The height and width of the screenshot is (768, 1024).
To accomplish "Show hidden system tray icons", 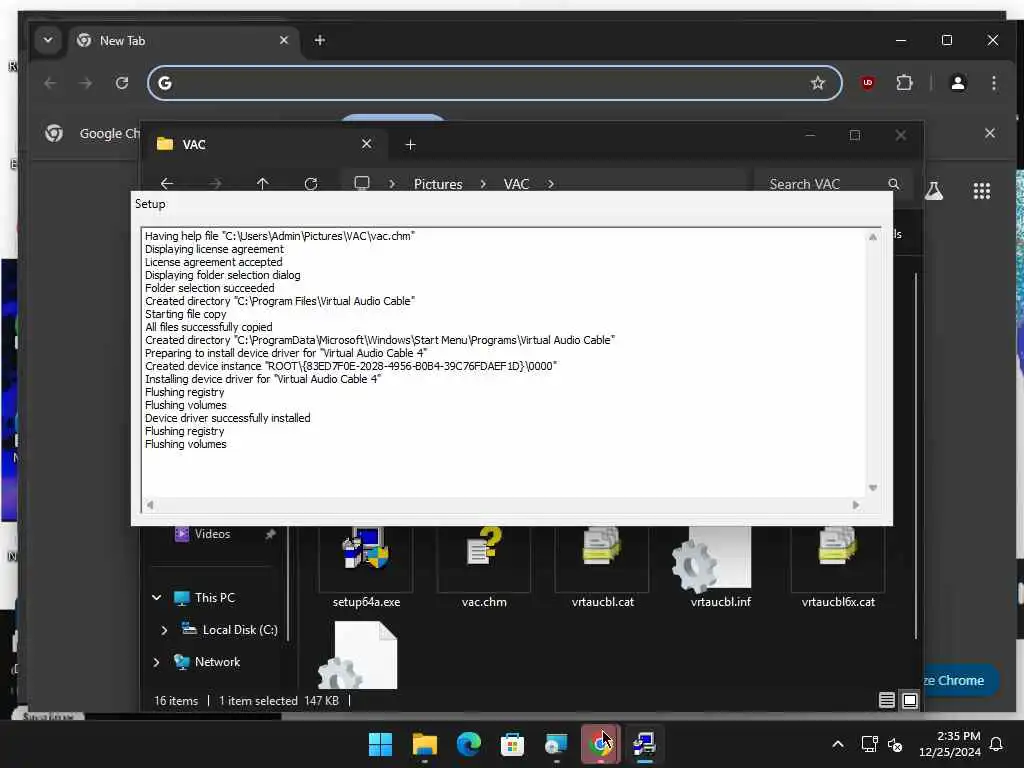I will (x=838, y=744).
